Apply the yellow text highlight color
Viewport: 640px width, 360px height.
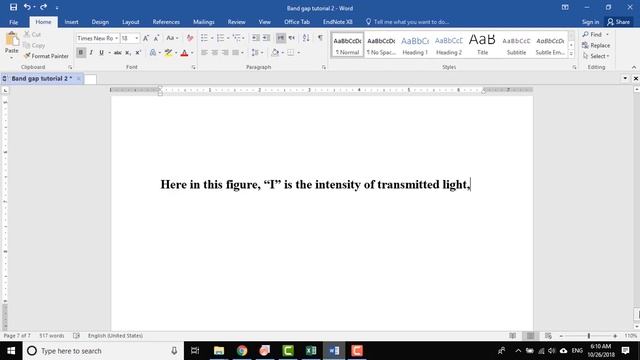coord(168,53)
